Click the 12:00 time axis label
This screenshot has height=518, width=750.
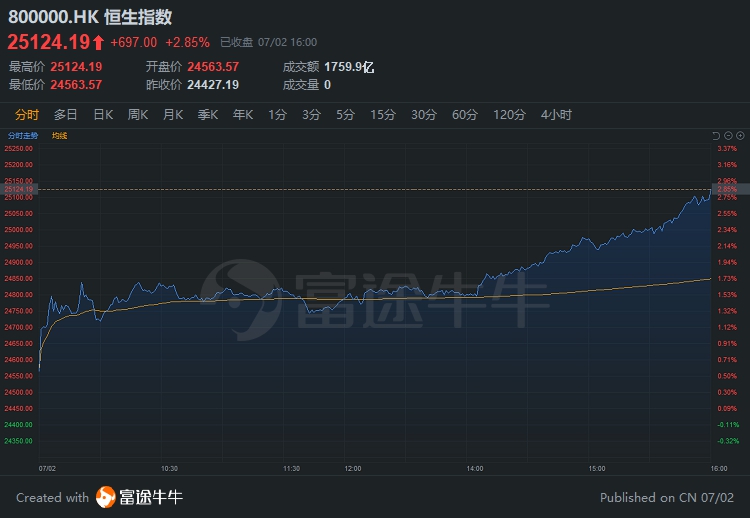point(353,469)
